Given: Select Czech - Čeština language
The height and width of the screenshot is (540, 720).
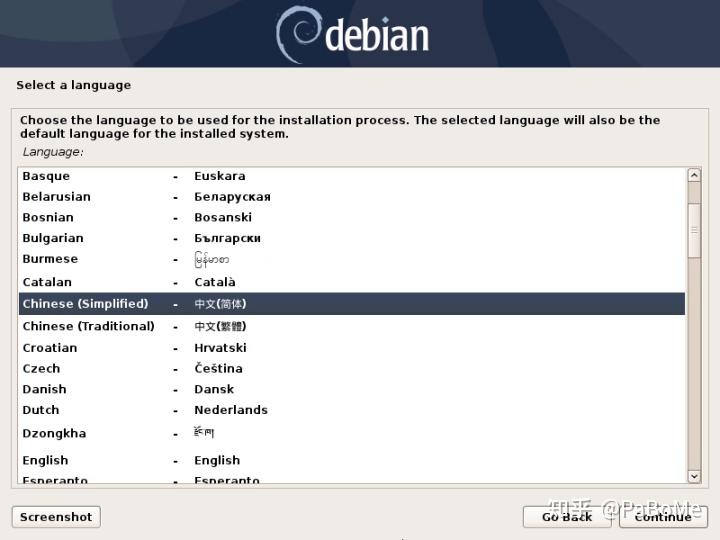Looking at the screenshot, I should 352,369.
